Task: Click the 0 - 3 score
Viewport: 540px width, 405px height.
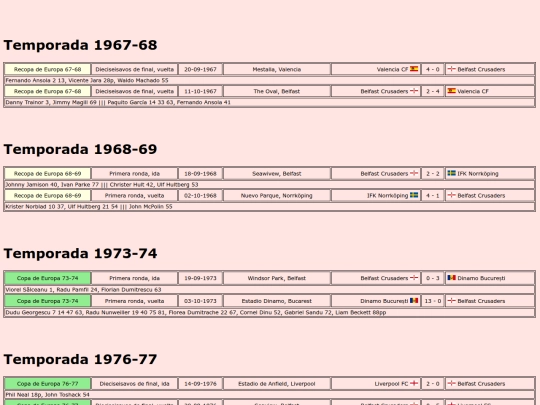Action: pos(433,278)
